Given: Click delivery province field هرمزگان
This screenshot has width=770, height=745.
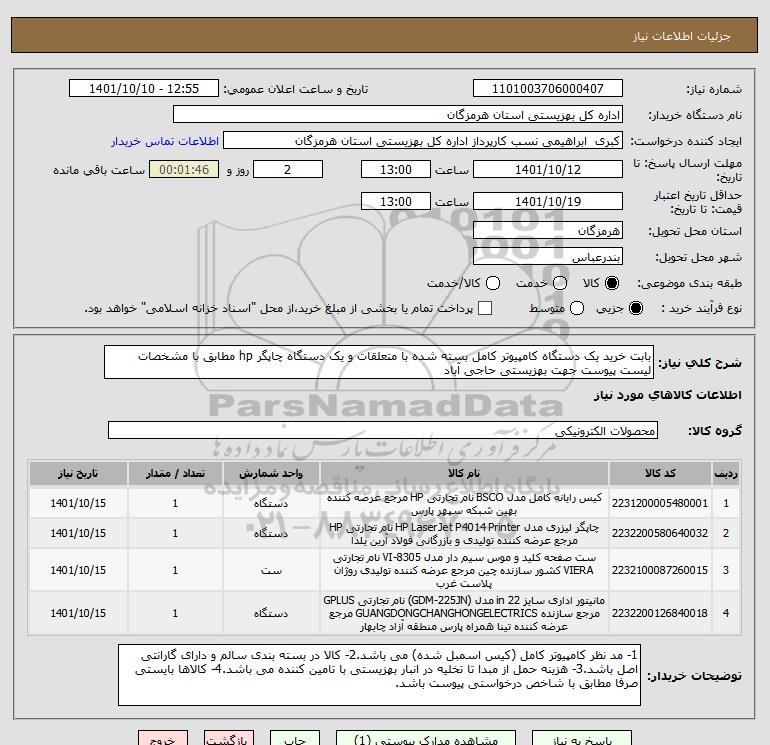Looking at the screenshot, I should tap(548, 230).
